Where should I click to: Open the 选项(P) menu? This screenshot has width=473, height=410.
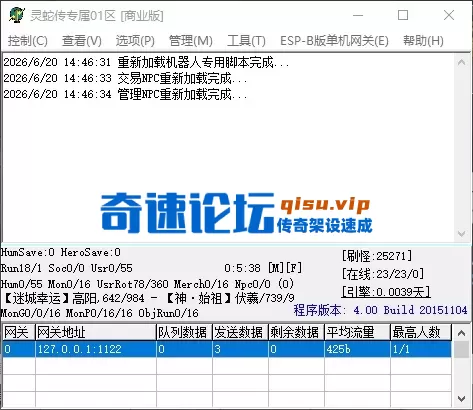coord(135,41)
